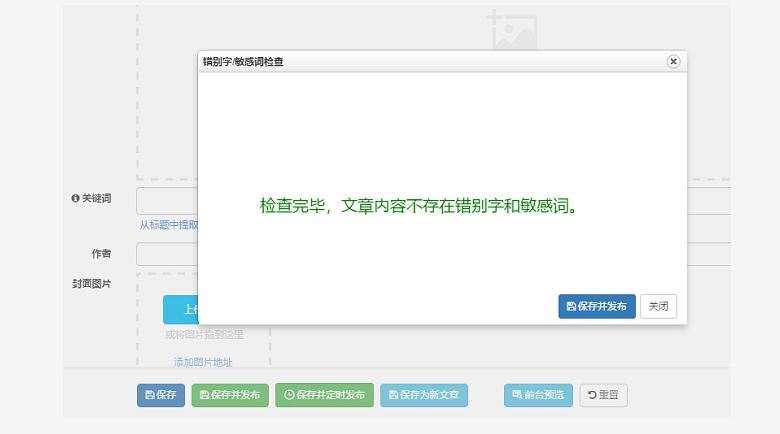Click the green 检查完毕 result message

421,206
